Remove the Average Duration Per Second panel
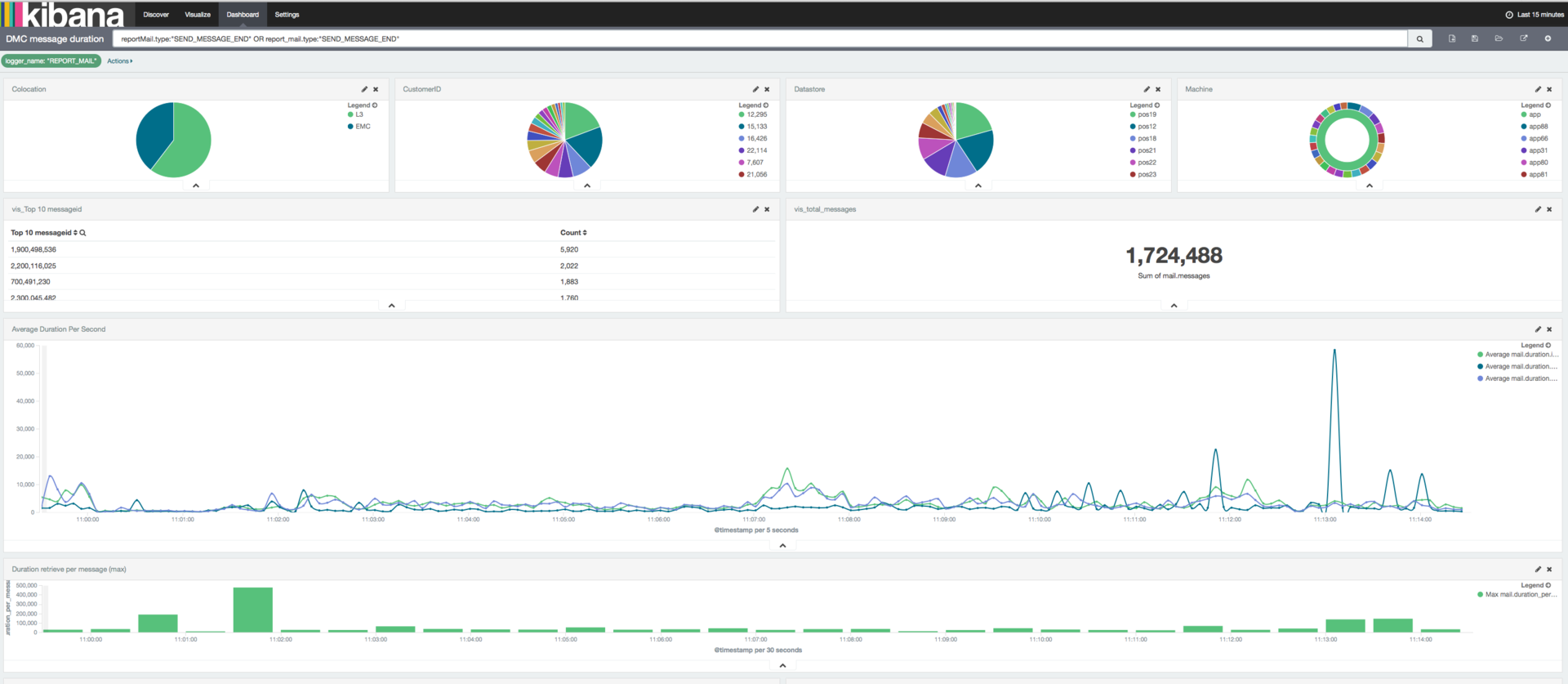The height and width of the screenshot is (684, 1568). pyautogui.click(x=1549, y=329)
